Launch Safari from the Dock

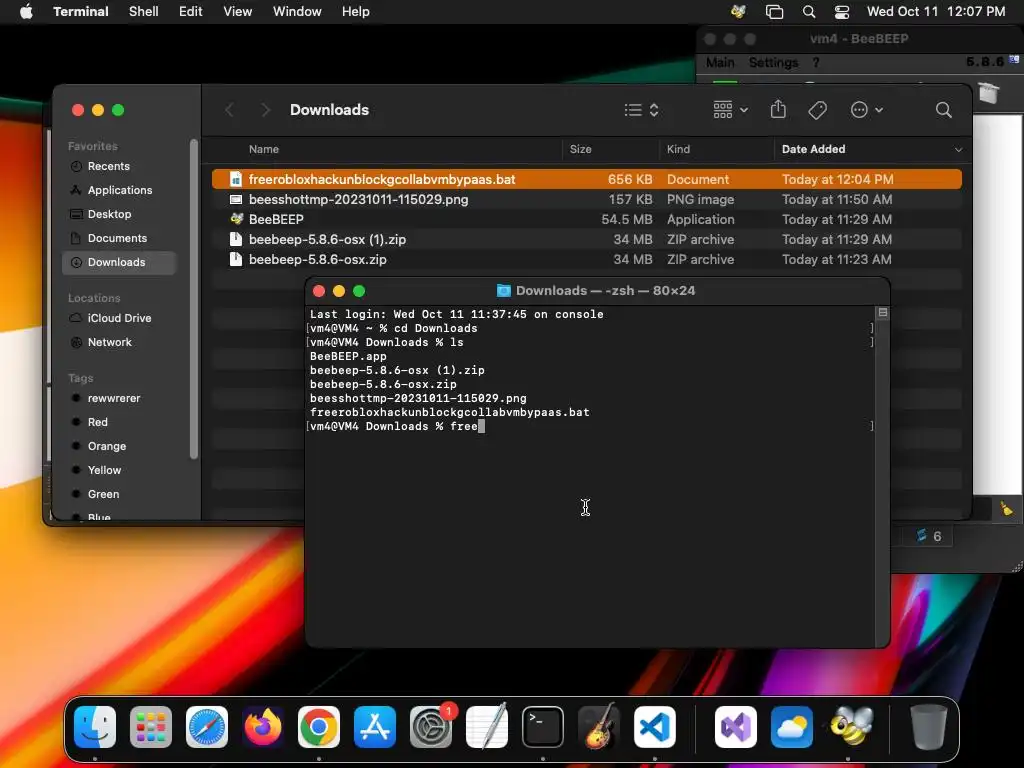tap(207, 727)
